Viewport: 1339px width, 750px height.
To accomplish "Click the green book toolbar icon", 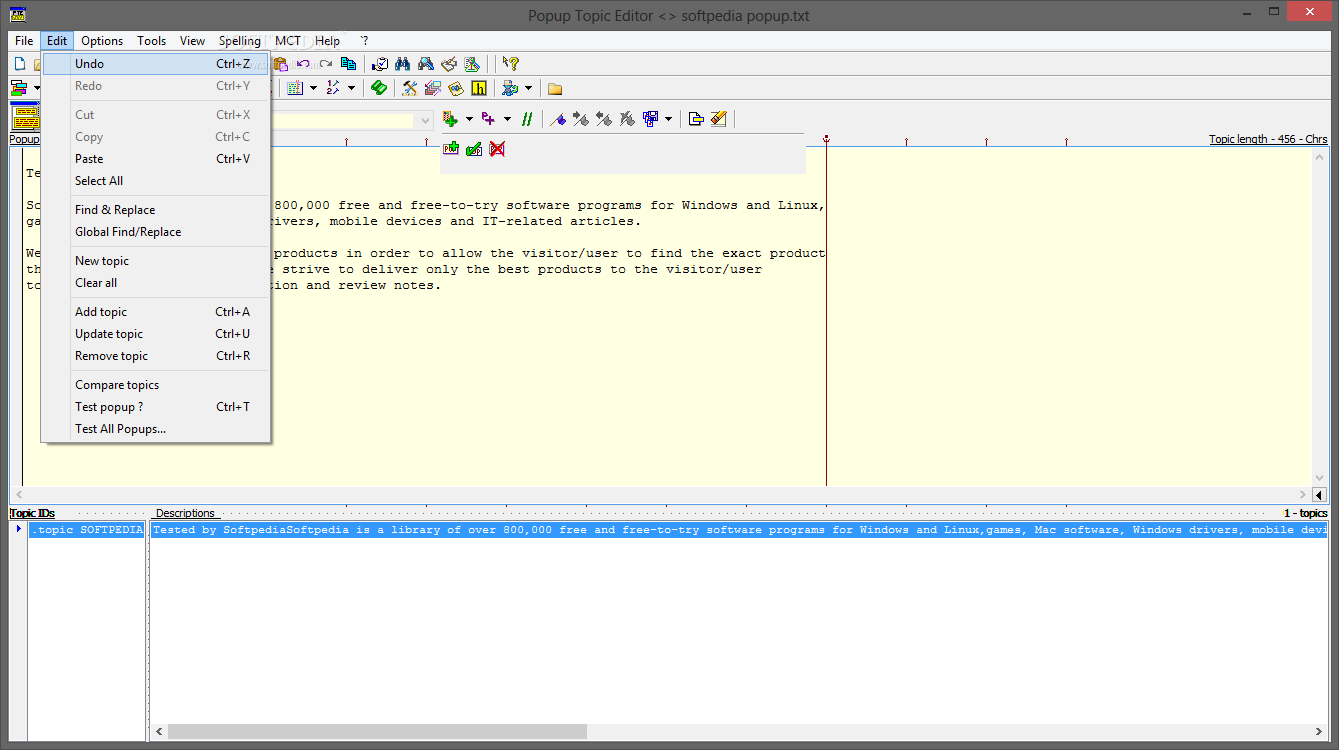I will 379,88.
